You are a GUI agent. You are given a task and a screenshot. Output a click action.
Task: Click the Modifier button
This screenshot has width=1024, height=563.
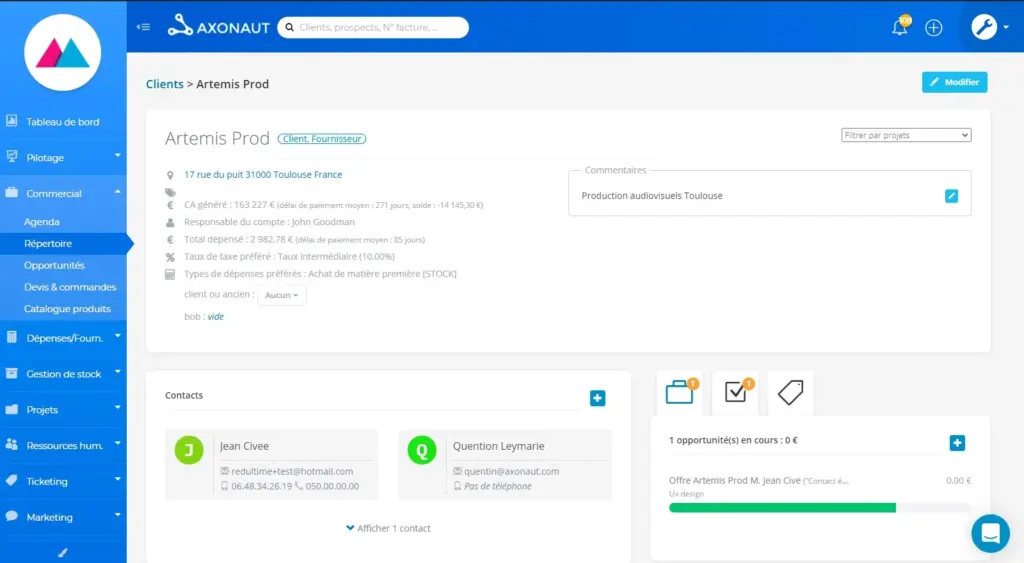tap(954, 82)
